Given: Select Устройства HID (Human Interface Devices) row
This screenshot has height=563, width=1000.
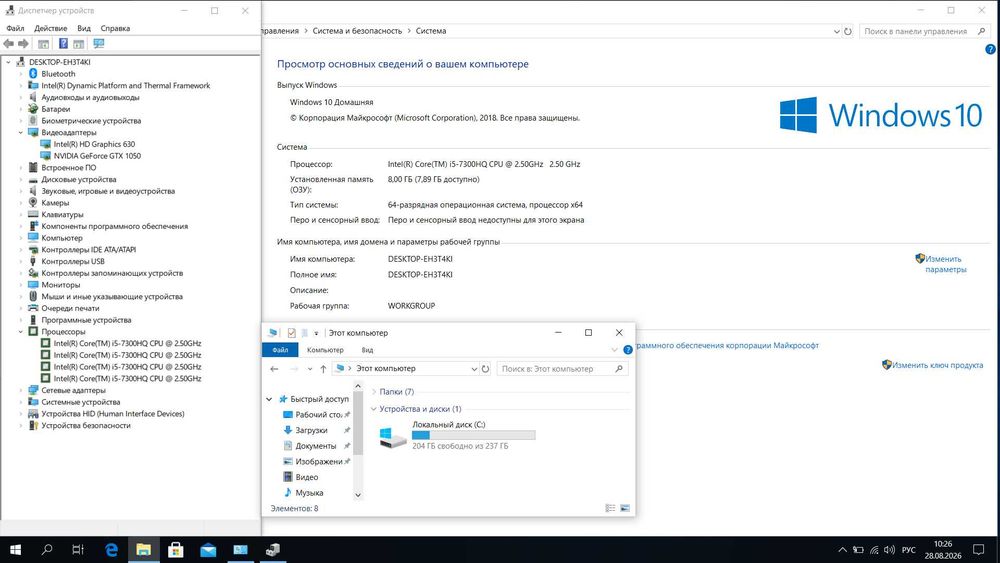Looking at the screenshot, I should pos(113,414).
